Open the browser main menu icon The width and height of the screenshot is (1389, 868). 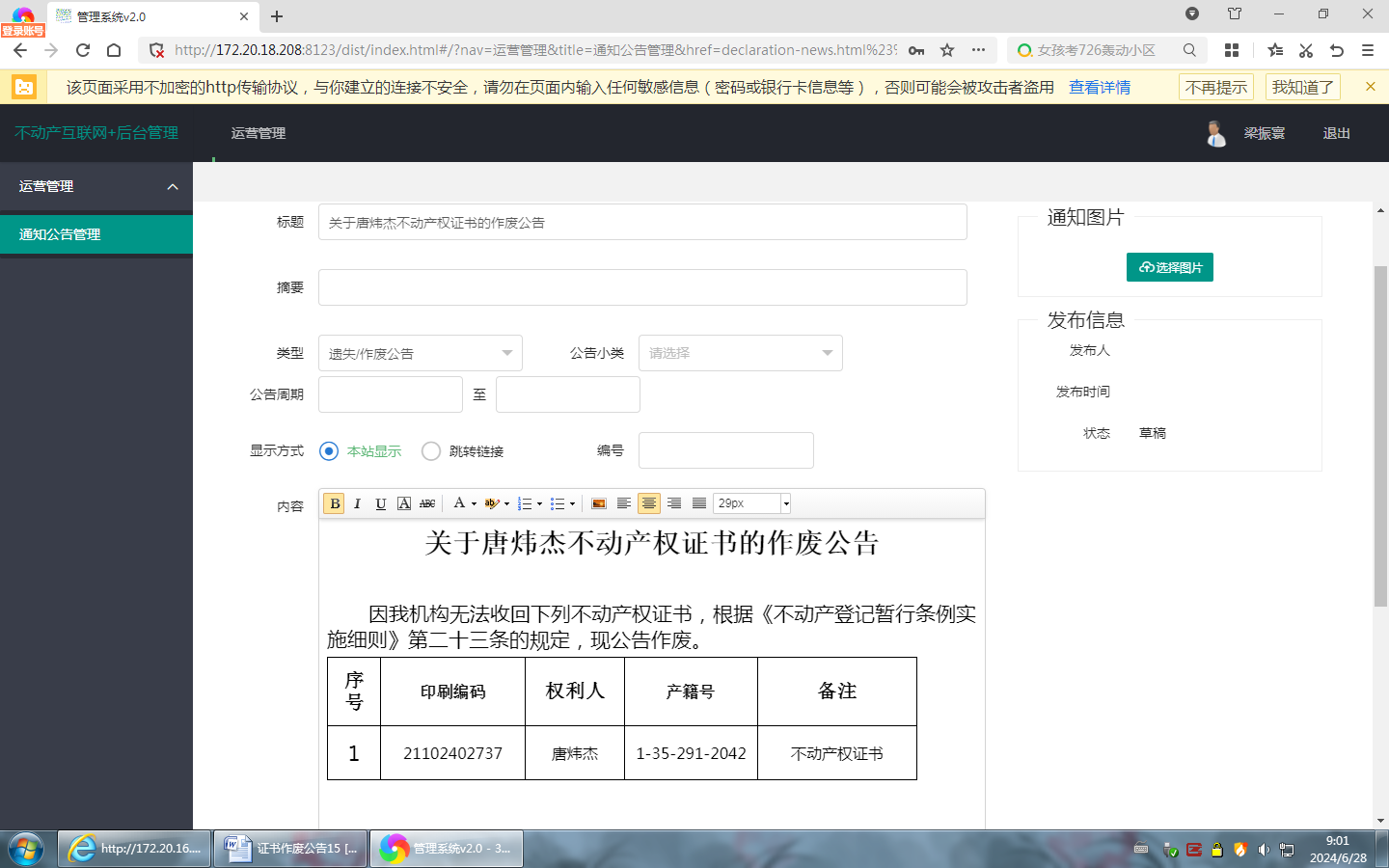(x=1368, y=50)
